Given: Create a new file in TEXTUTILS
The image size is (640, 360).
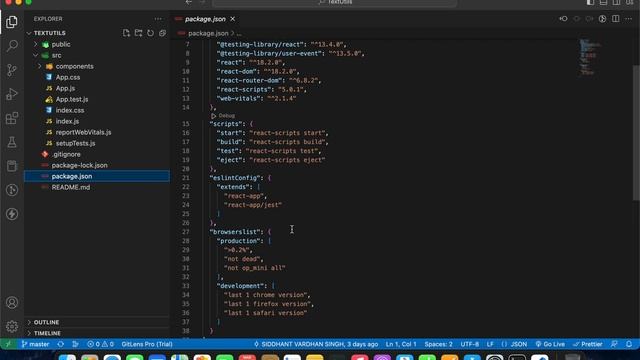Looking at the screenshot, I should click(126, 33).
